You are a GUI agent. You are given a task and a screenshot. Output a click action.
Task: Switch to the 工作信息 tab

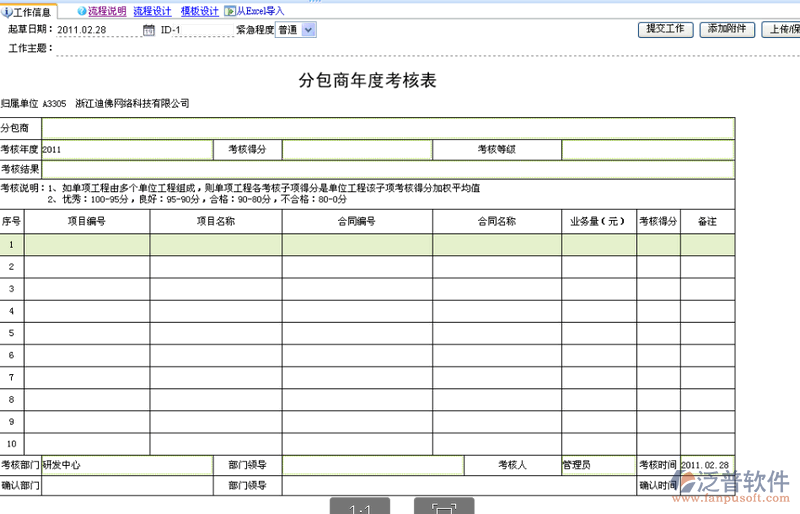click(30, 12)
